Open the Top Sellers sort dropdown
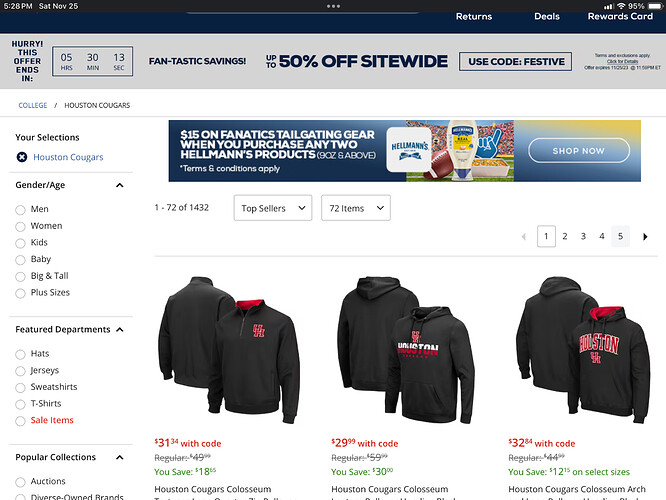This screenshot has height=500, width=666. (x=273, y=208)
